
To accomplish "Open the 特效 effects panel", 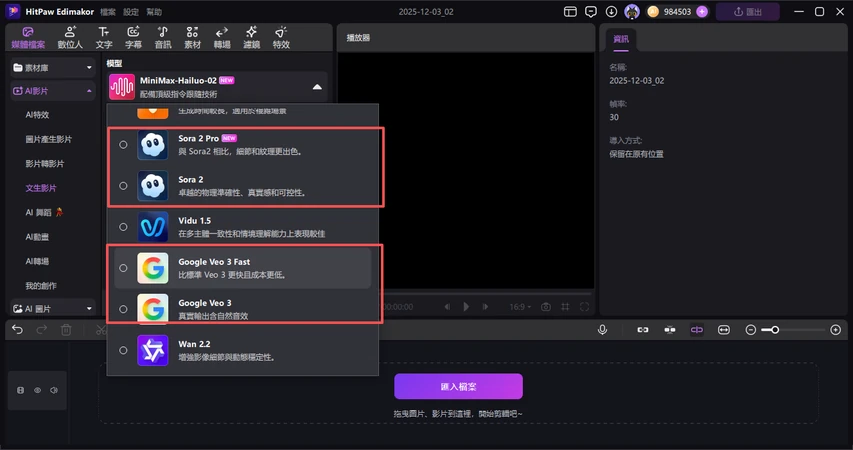I will point(281,38).
